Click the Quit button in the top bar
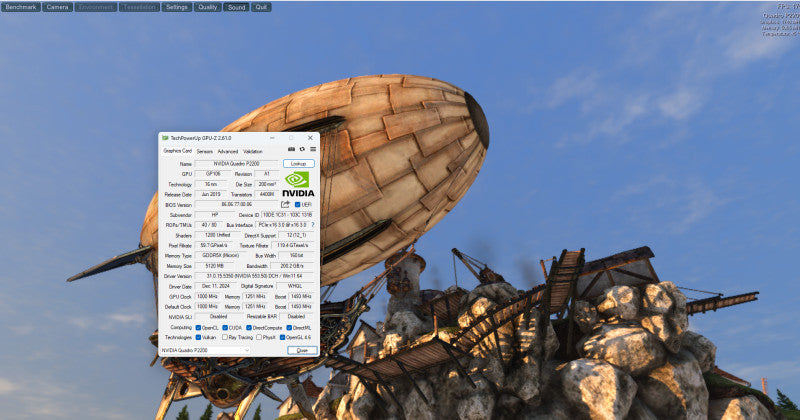Viewport: 800px width, 420px height. click(261, 7)
